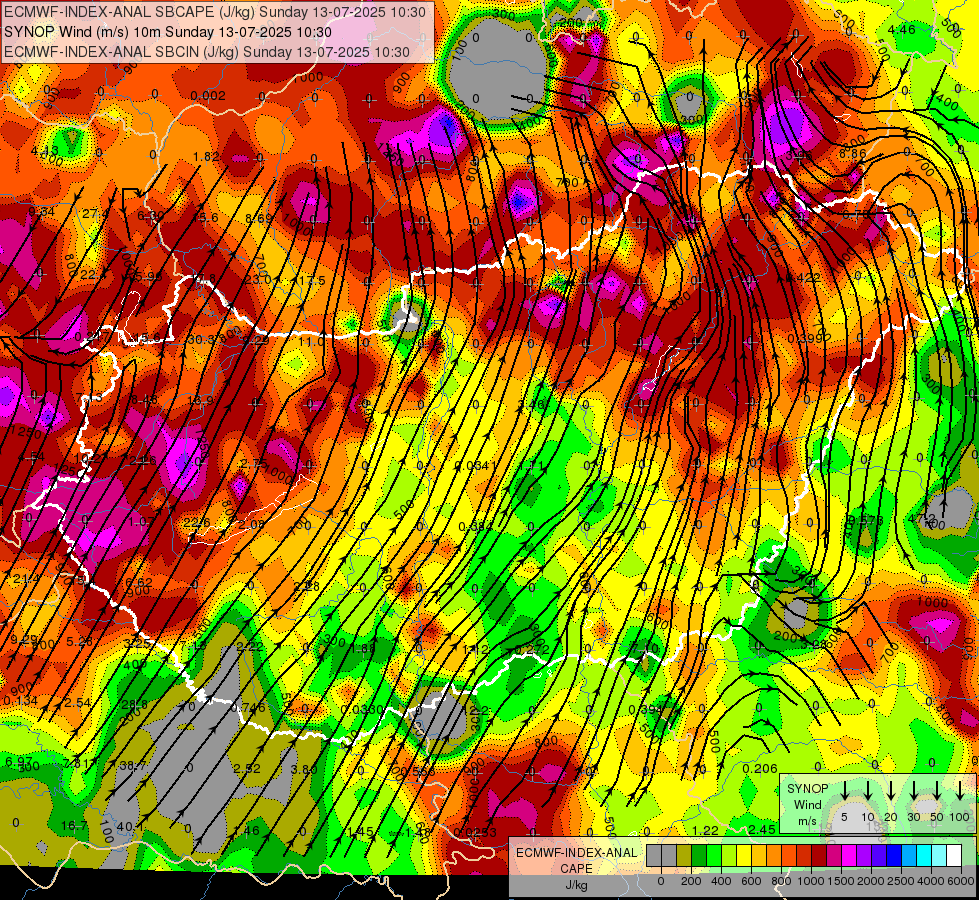Pick the bright magenta CAPE legend swatch

coord(849,856)
